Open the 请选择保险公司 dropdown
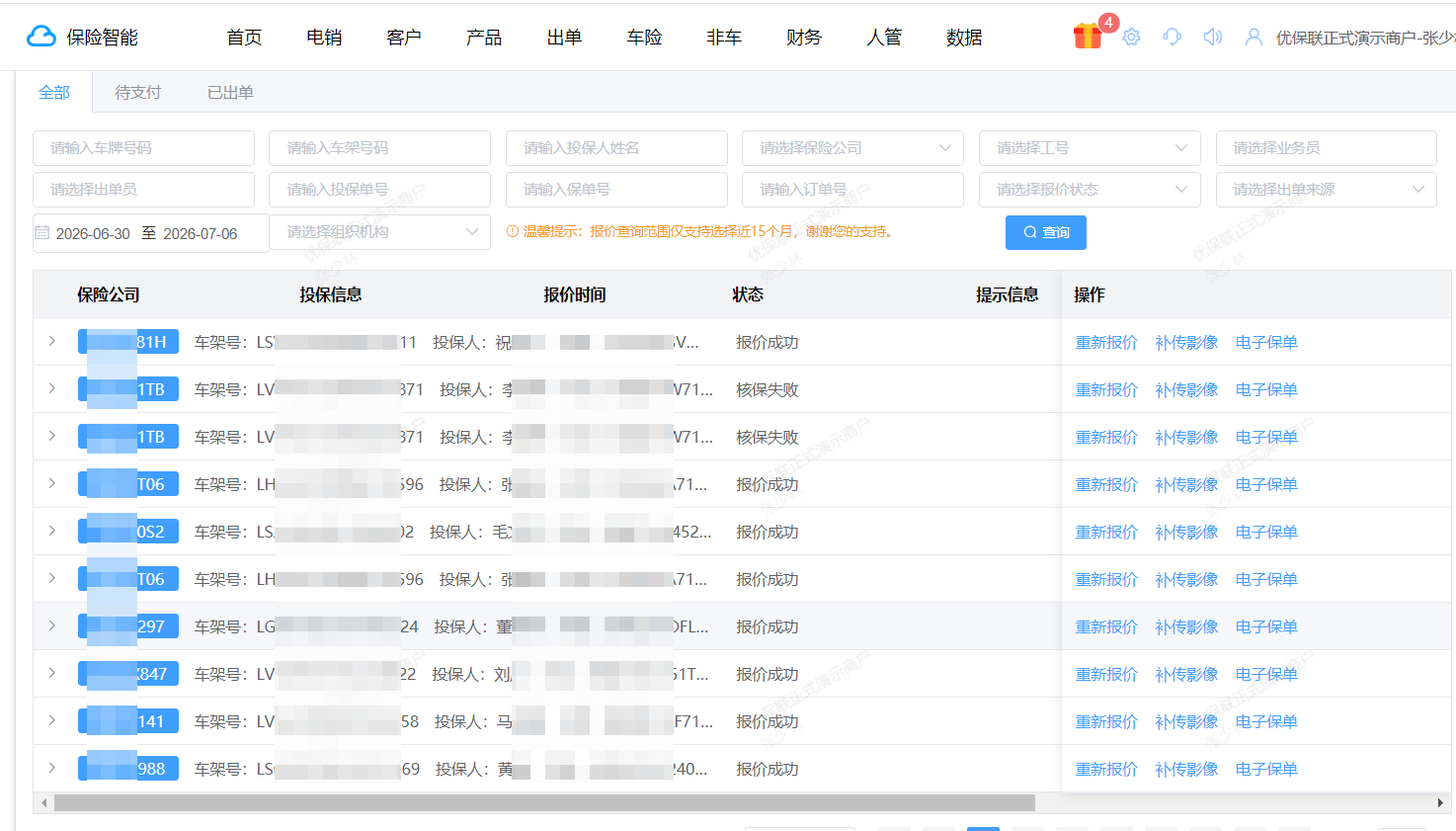The image size is (1456, 831). [x=853, y=148]
